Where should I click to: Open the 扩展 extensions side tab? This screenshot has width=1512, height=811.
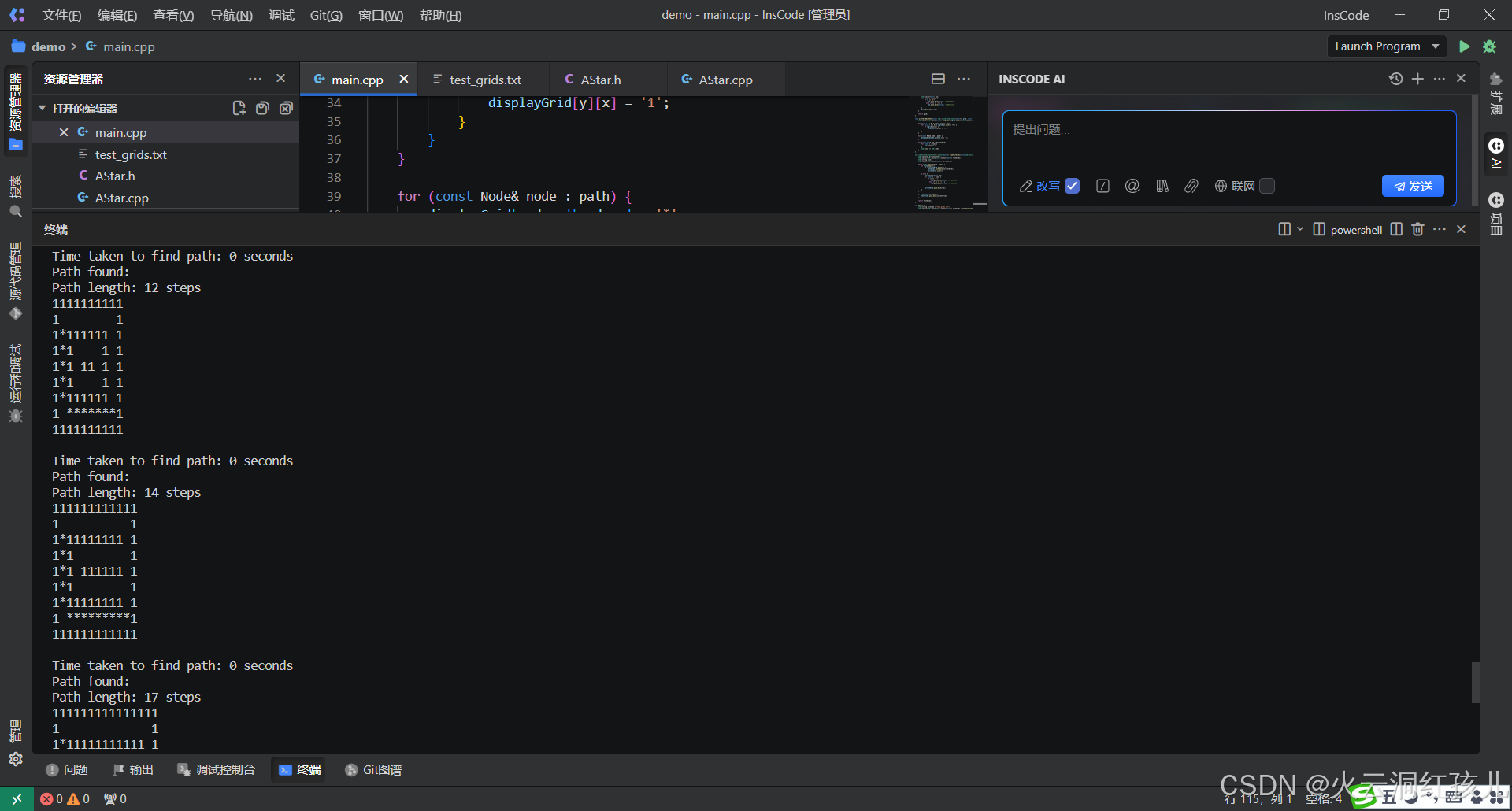click(1496, 93)
